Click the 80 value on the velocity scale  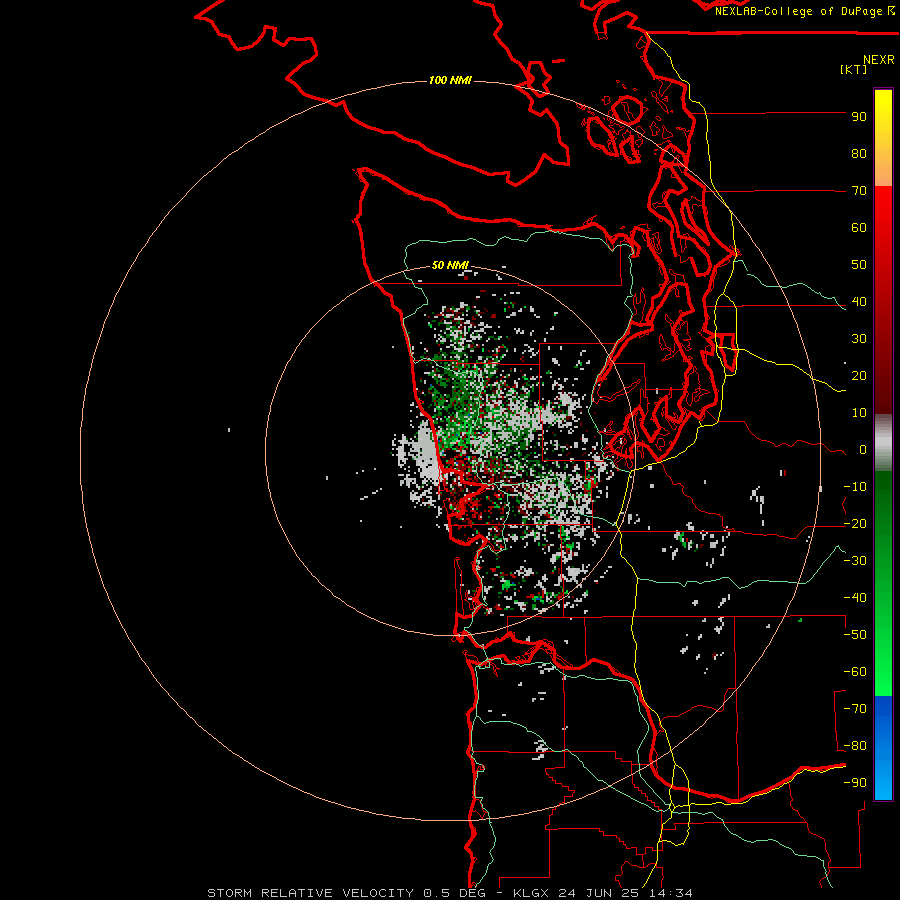(x=859, y=154)
